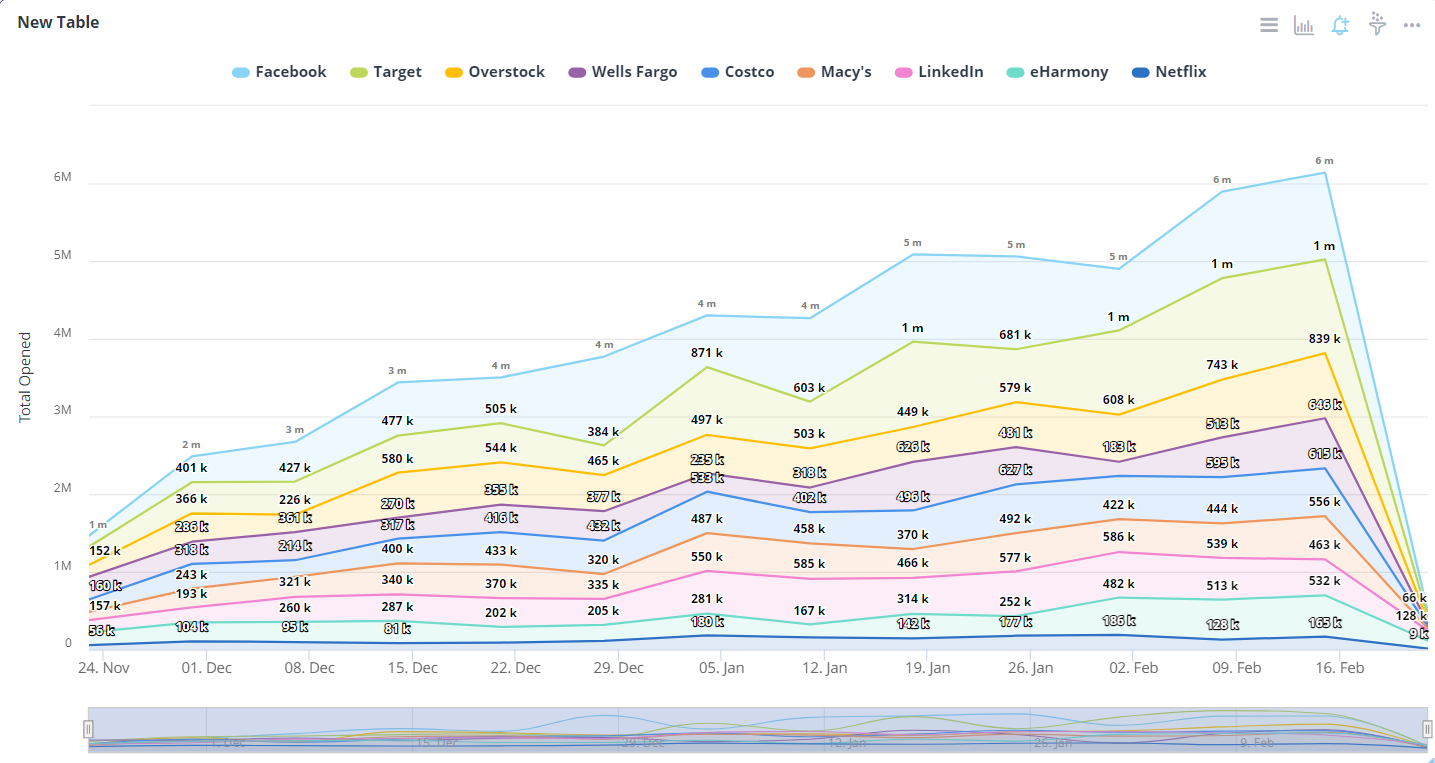Open the filter funnel icon
This screenshot has width=1435, height=763.
(1377, 24)
